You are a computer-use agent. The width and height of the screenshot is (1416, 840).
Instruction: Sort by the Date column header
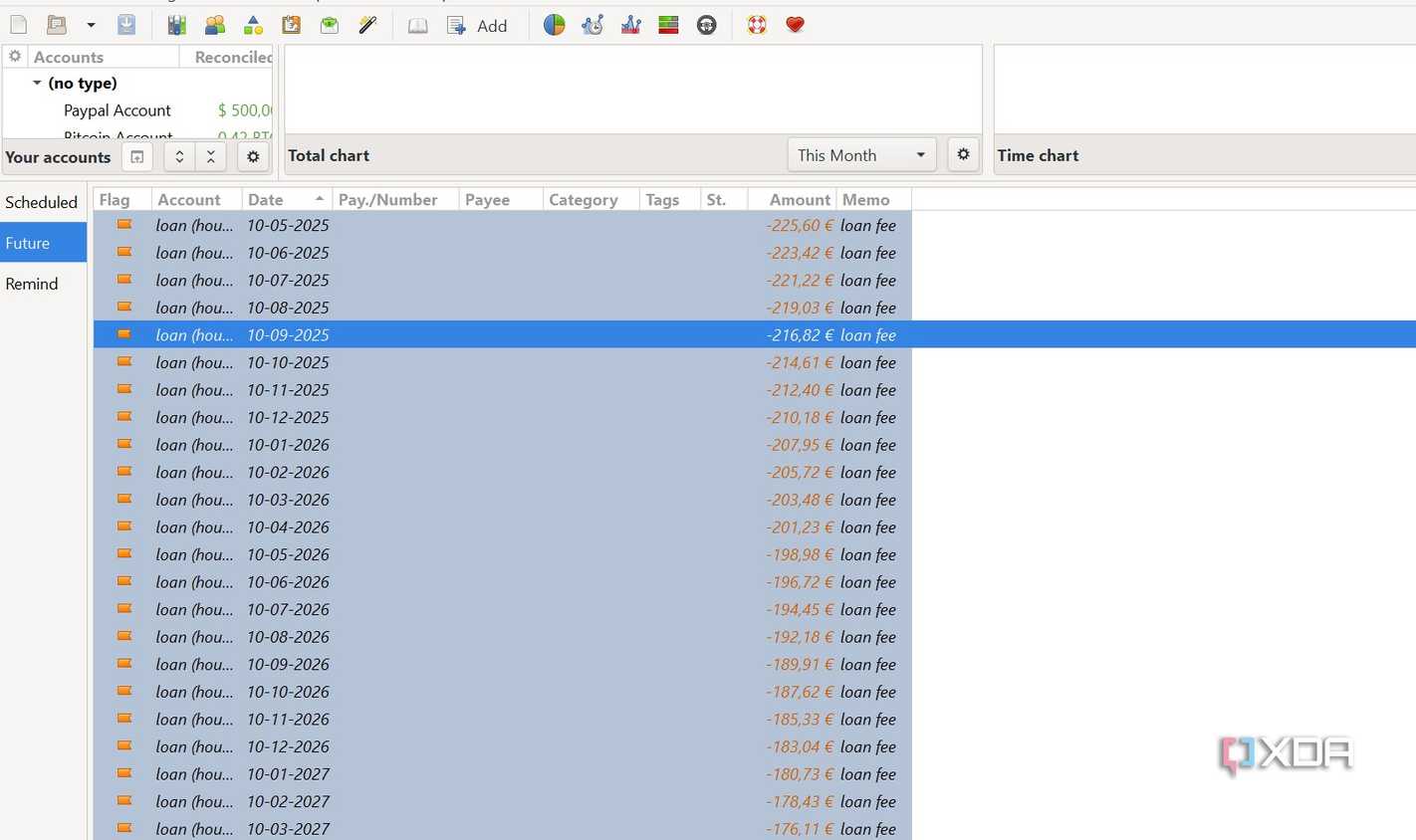287,200
